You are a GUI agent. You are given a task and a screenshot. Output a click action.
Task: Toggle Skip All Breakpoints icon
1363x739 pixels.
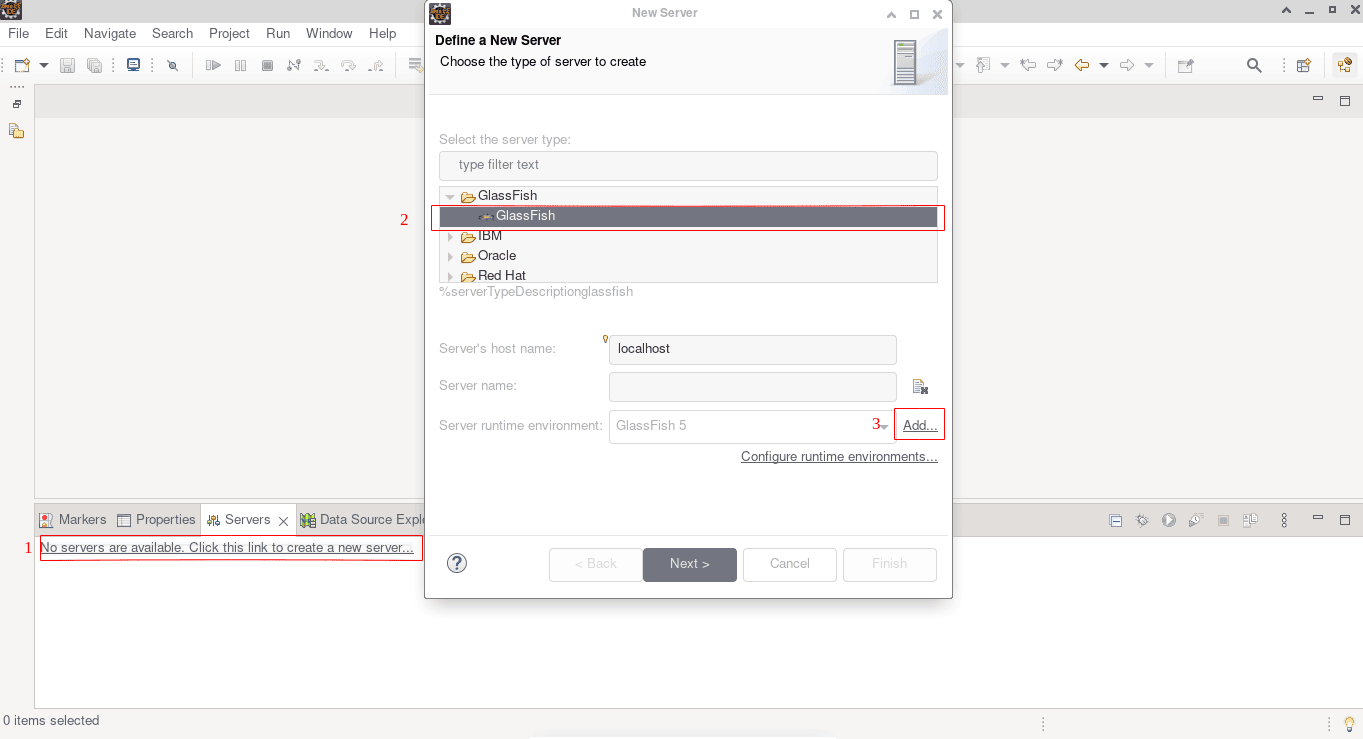click(172, 65)
